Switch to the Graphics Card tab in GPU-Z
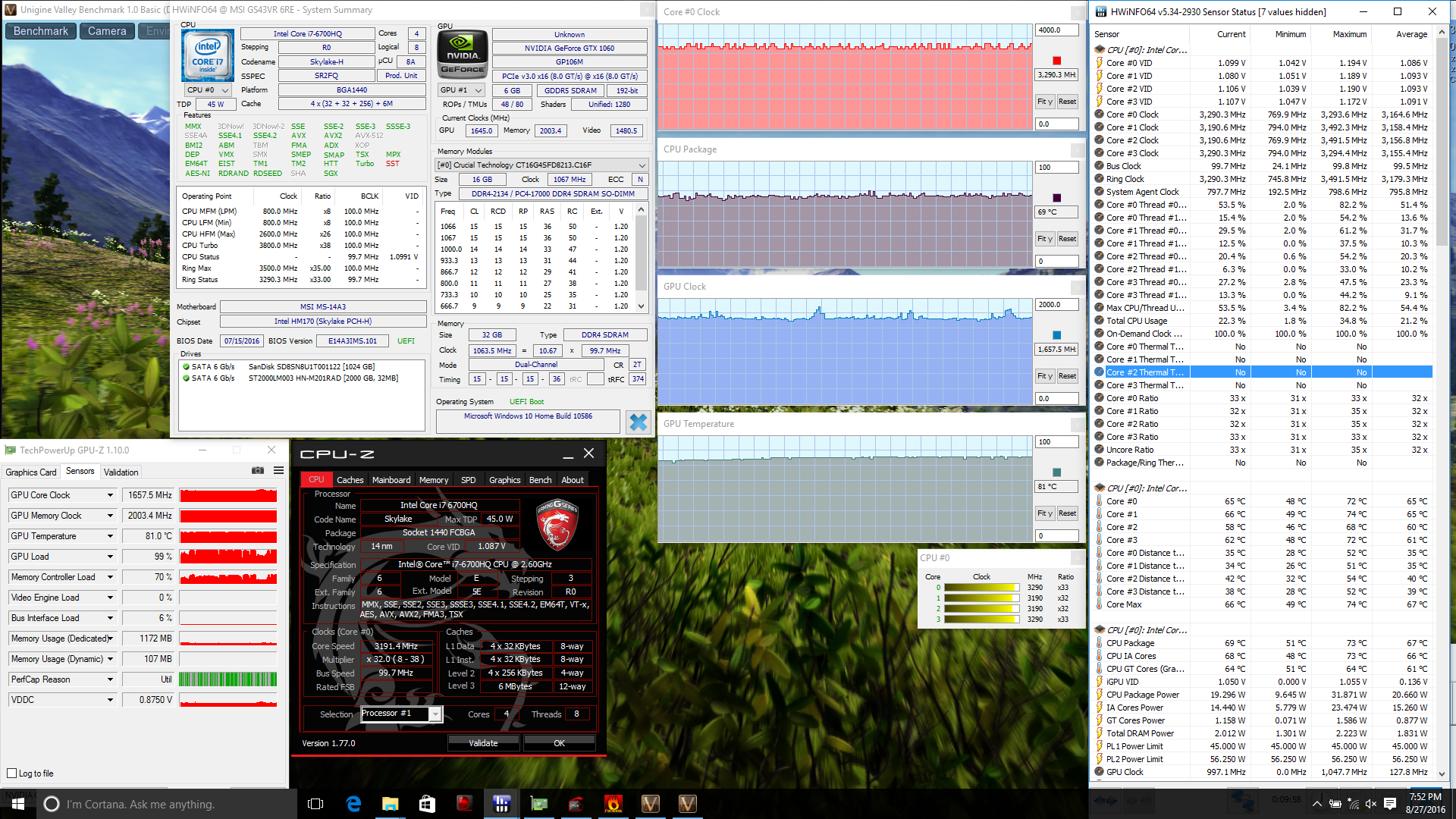Screen dimensions: 1456x819 pyautogui.click(x=31, y=472)
